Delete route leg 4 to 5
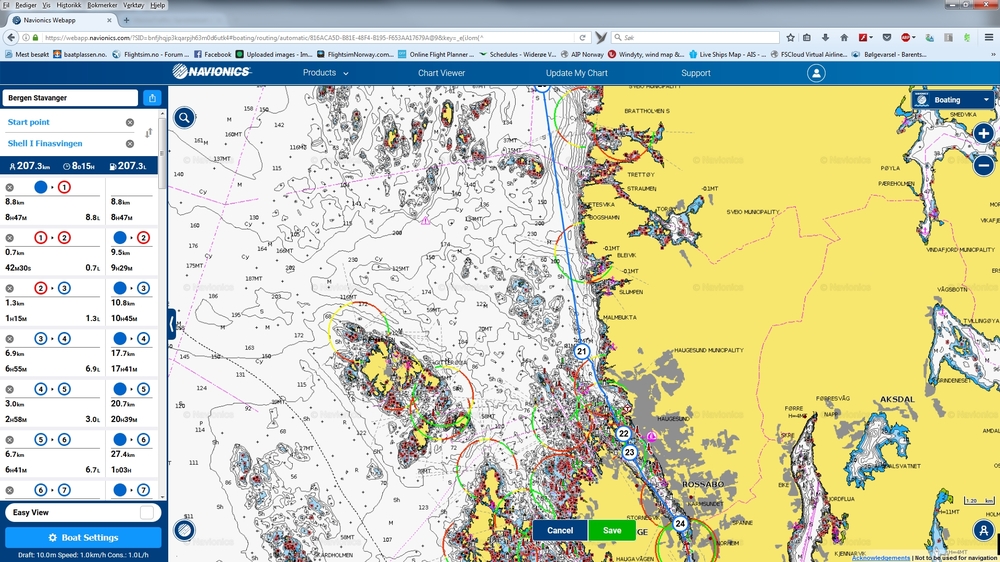 pos(10,389)
